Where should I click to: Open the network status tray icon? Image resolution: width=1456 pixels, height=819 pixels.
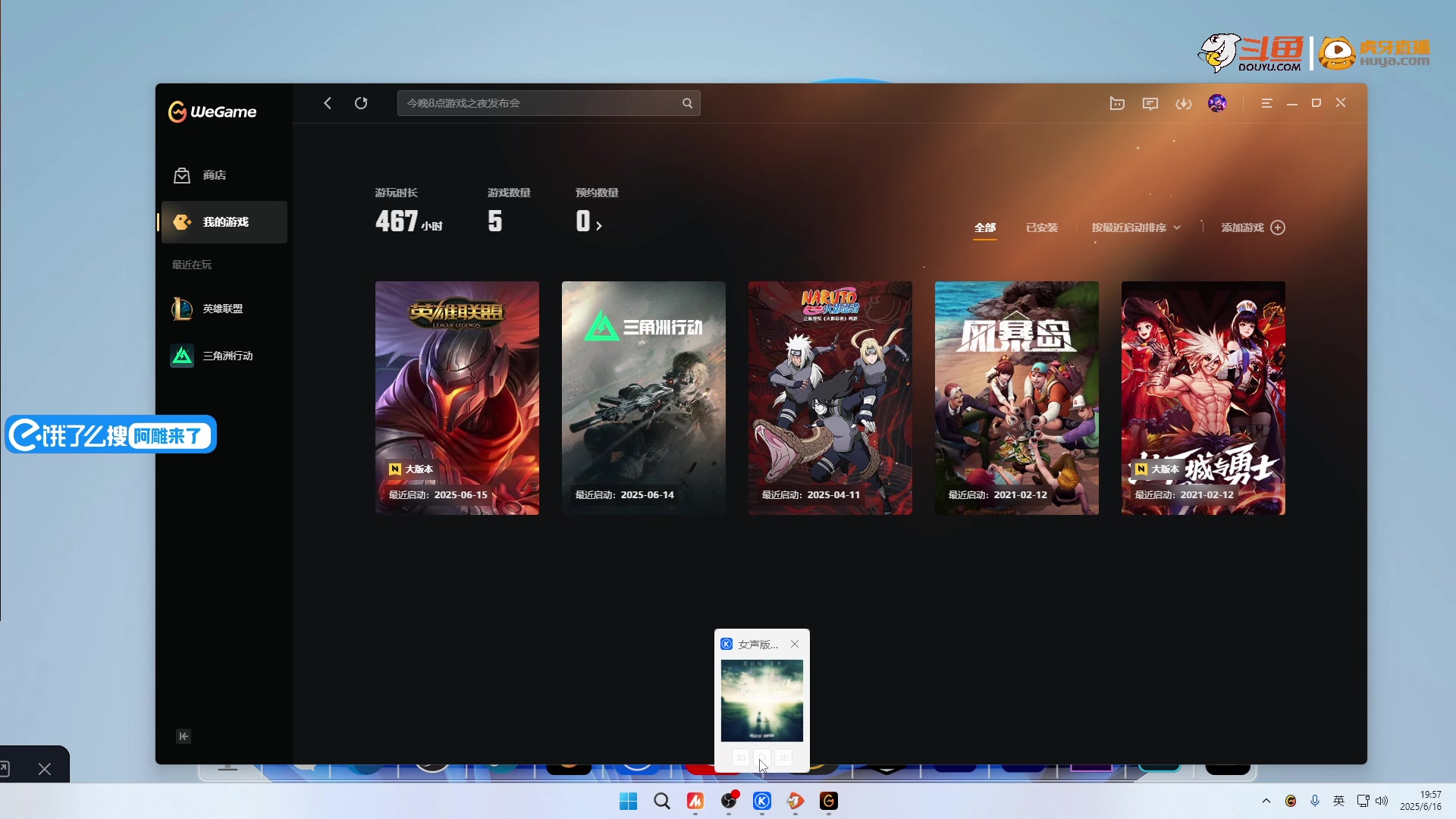(x=1363, y=801)
